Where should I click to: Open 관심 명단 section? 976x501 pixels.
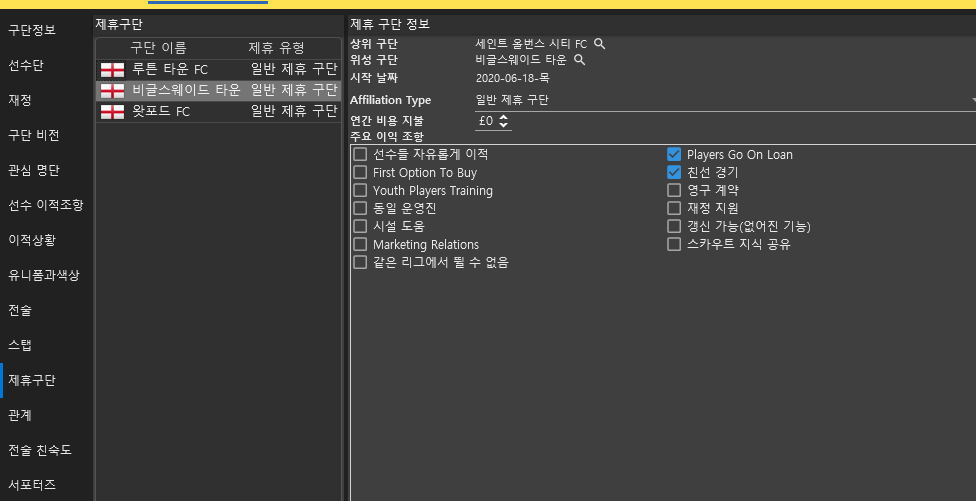point(34,170)
